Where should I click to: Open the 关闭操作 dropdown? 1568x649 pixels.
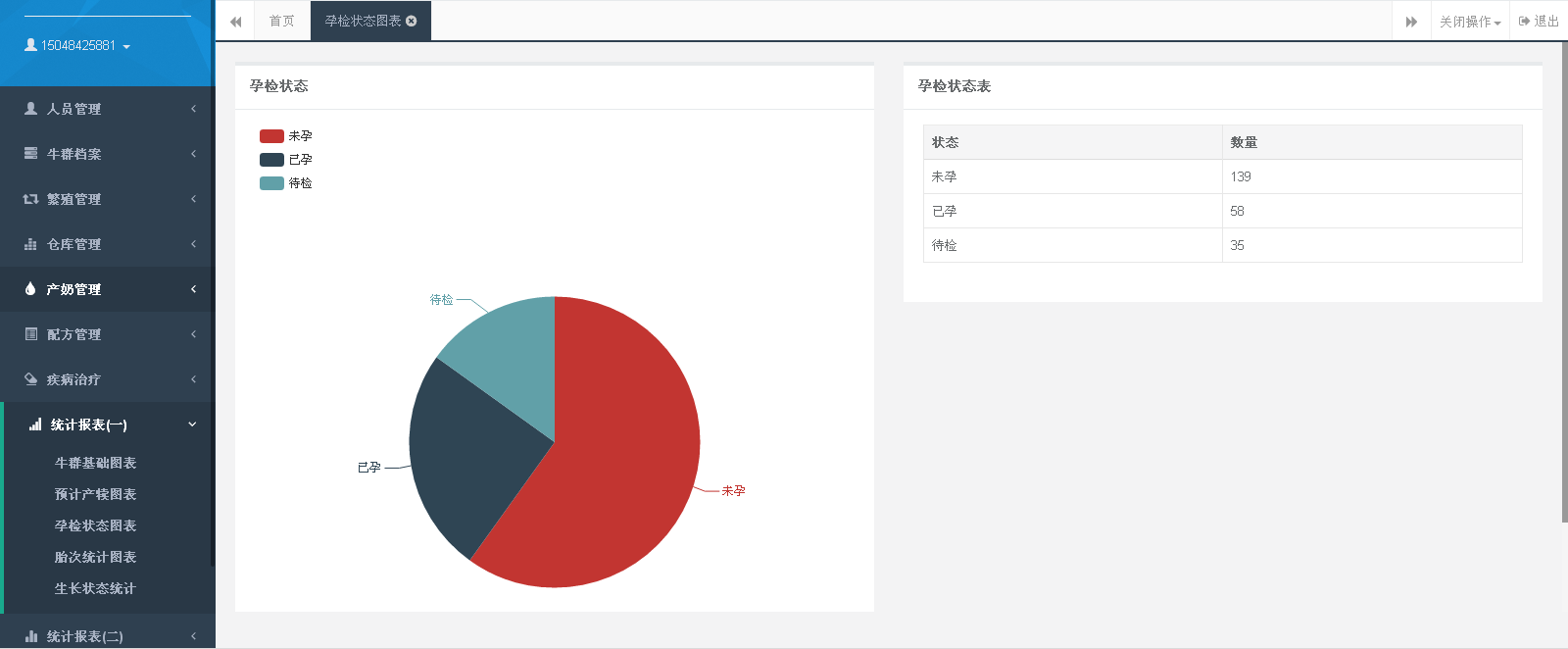pos(1470,22)
